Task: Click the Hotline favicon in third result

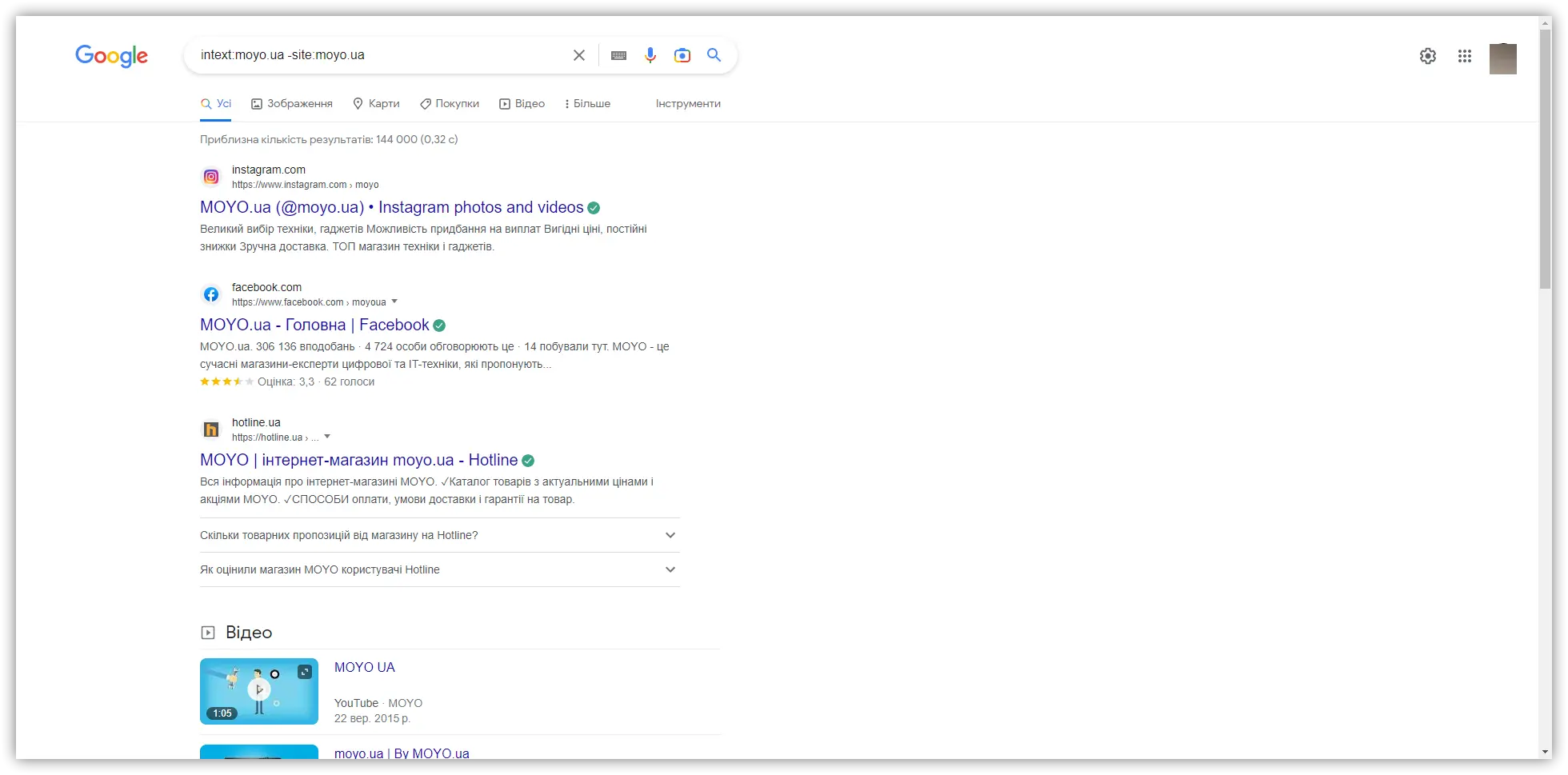Action: 211,429
